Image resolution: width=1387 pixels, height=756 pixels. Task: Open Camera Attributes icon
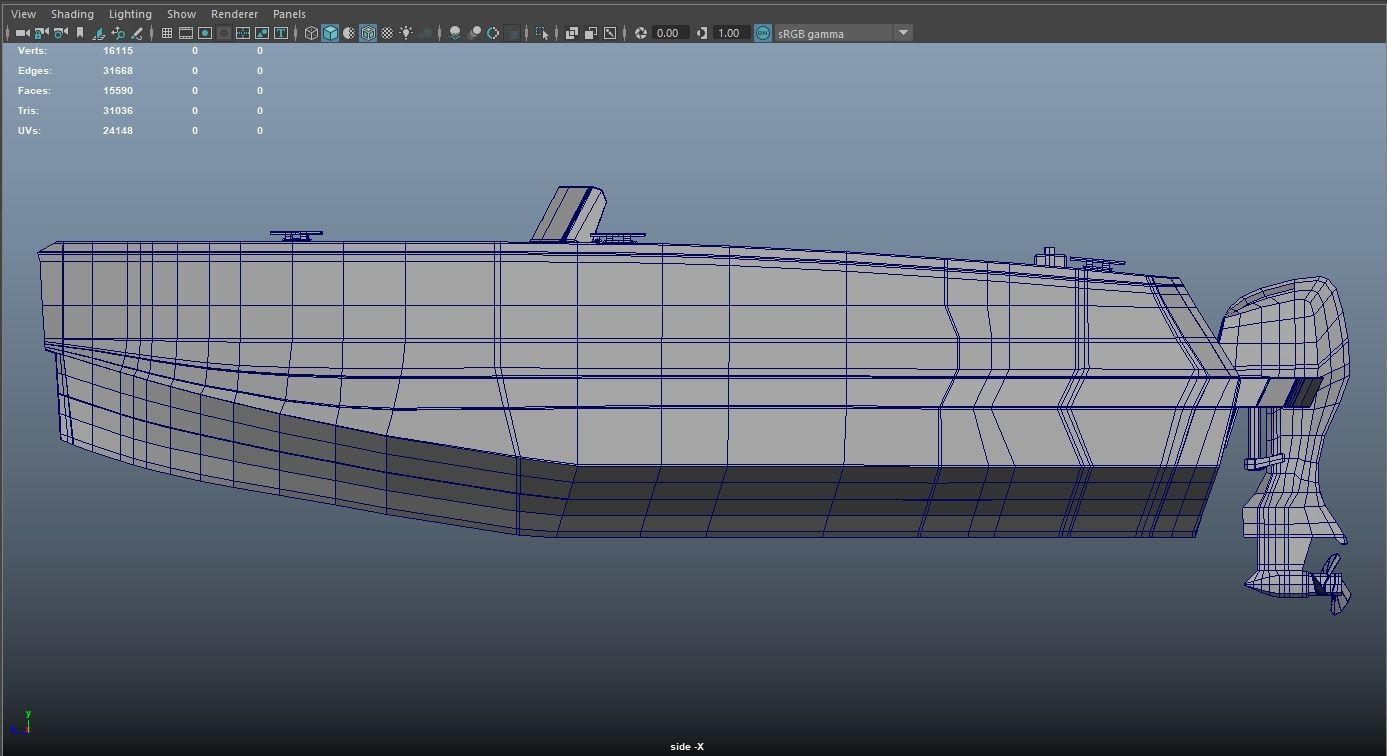[60, 33]
